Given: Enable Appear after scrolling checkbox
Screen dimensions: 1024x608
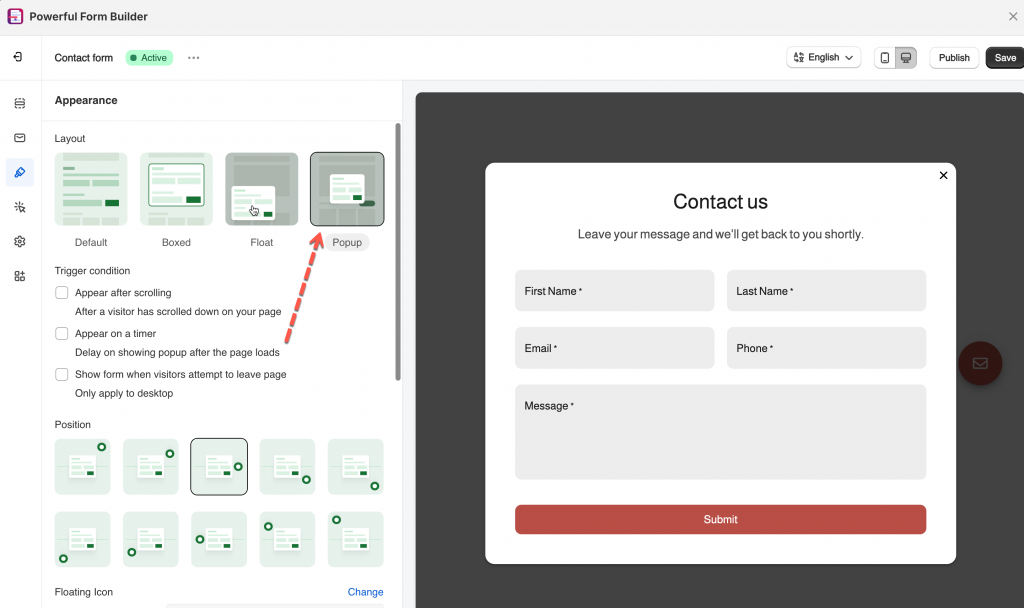Looking at the screenshot, I should pos(62,293).
